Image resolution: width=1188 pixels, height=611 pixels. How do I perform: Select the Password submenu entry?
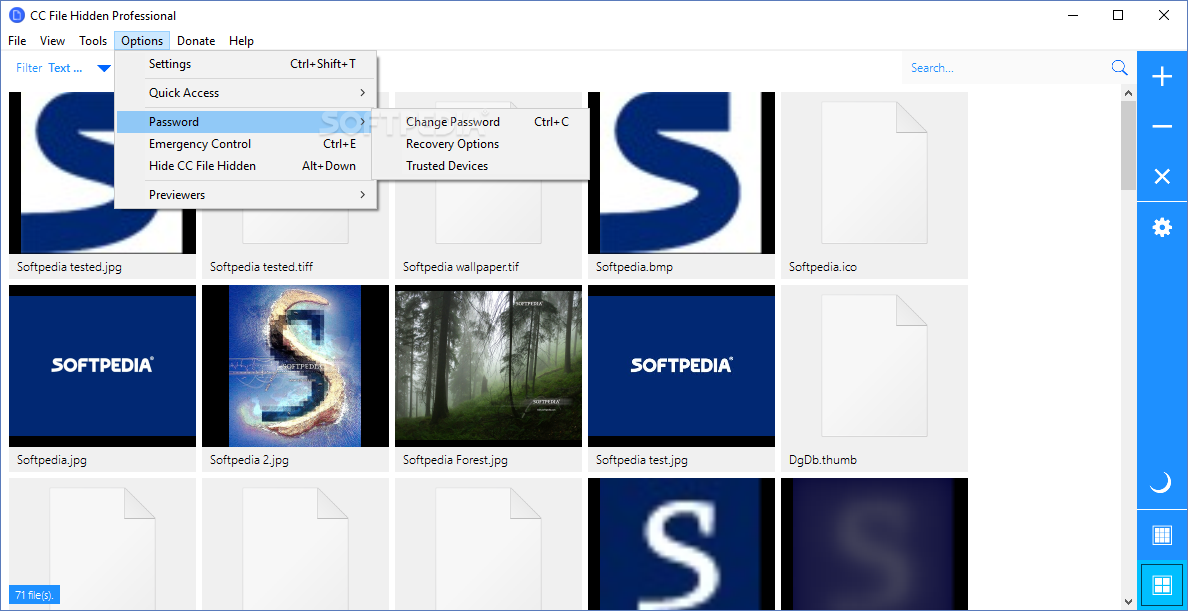click(x=246, y=122)
